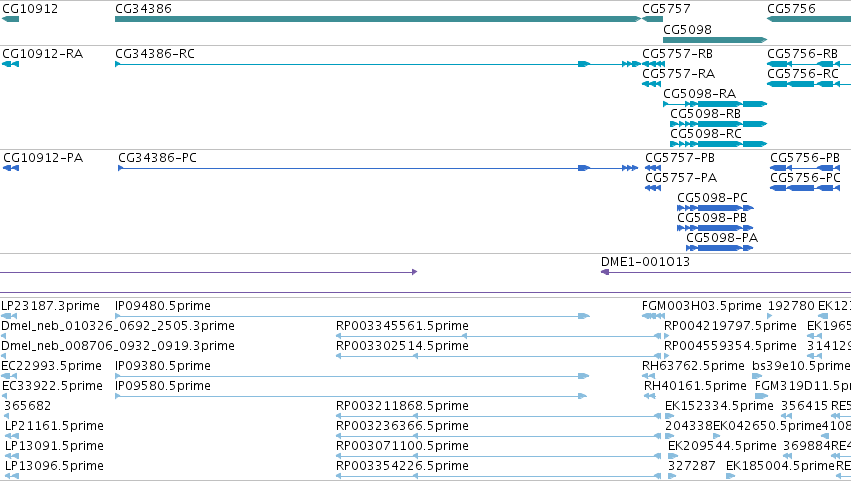The width and height of the screenshot is (851, 481).
Task: Open the CG5098-RA transcript
Action: tap(700, 94)
